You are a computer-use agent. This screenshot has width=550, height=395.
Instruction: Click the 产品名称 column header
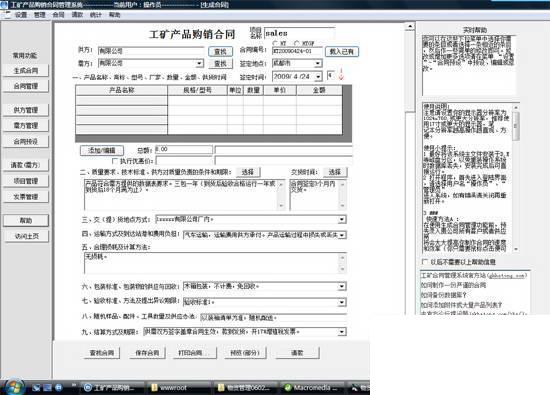(121, 90)
